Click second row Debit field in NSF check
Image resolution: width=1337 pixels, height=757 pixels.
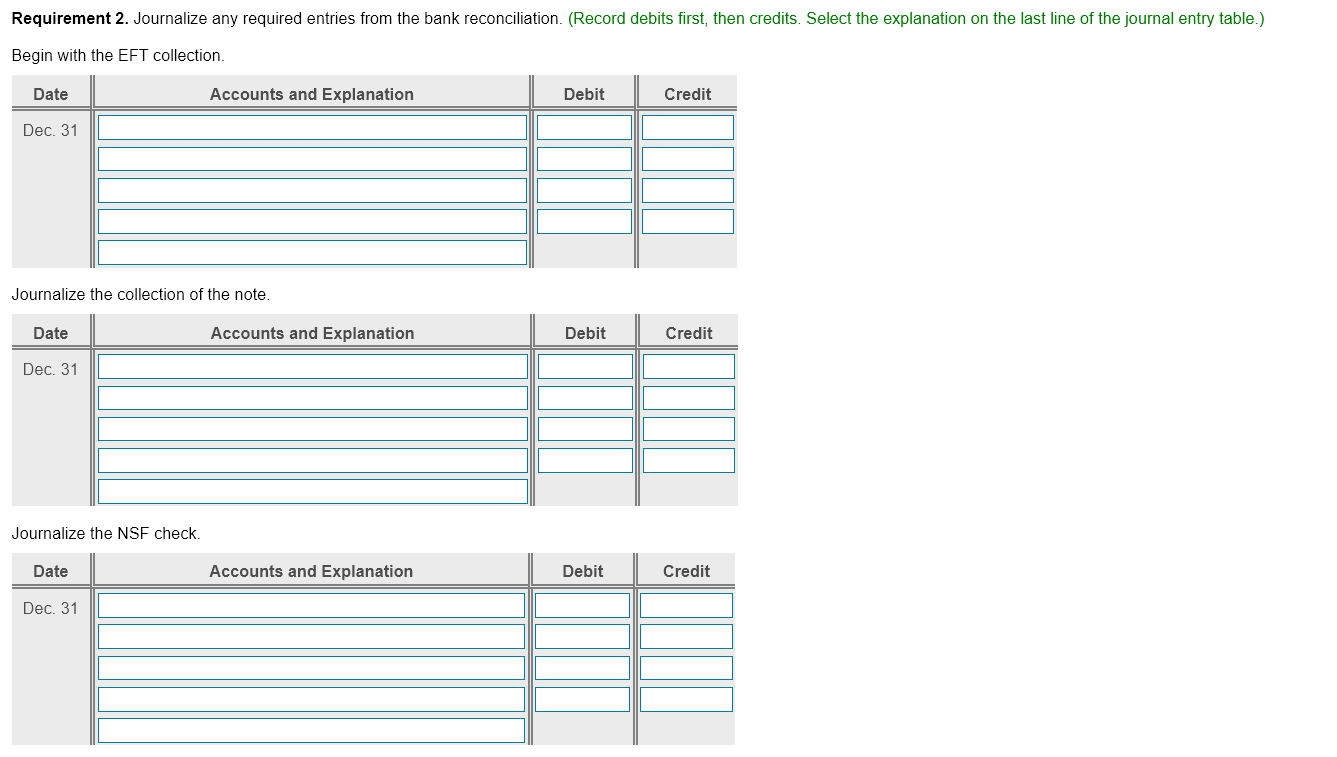(x=582, y=636)
